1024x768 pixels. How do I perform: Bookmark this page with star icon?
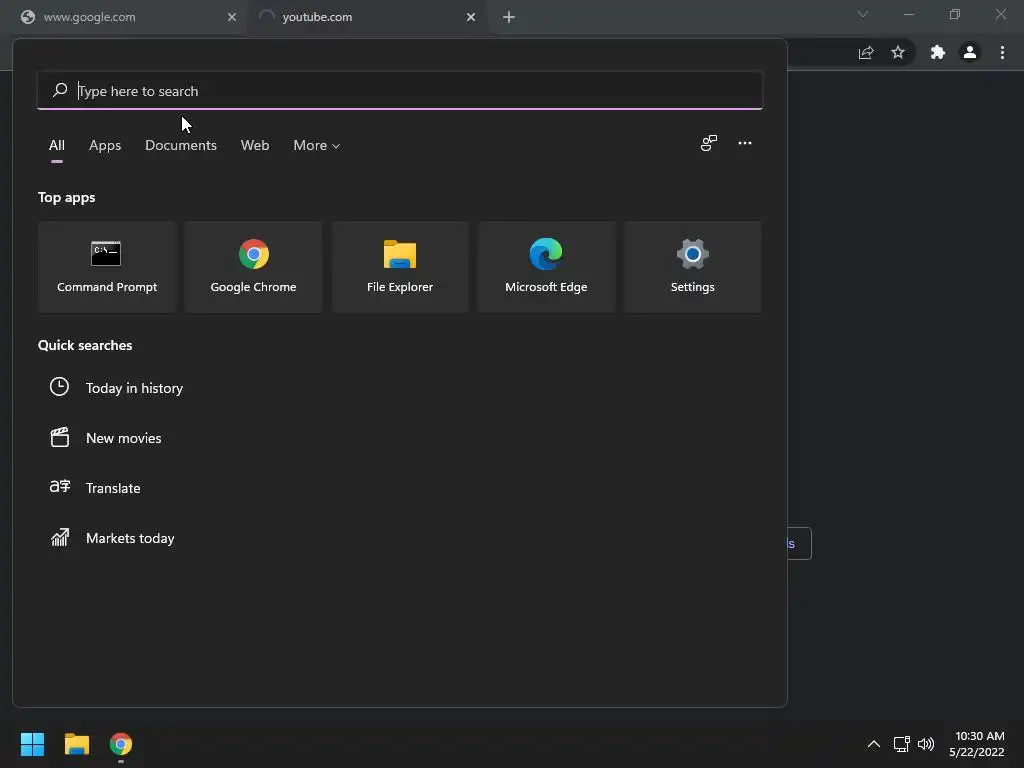[898, 52]
